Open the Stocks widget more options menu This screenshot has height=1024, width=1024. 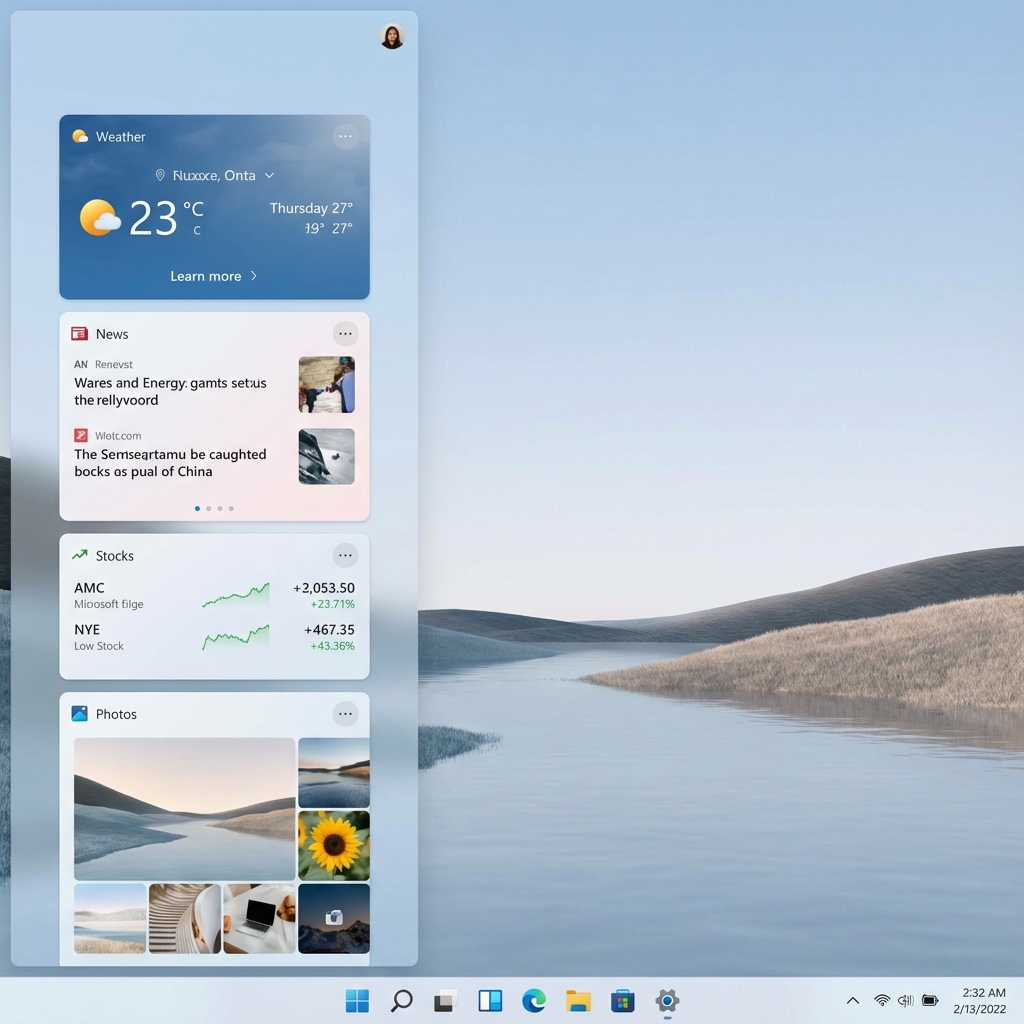tap(345, 555)
